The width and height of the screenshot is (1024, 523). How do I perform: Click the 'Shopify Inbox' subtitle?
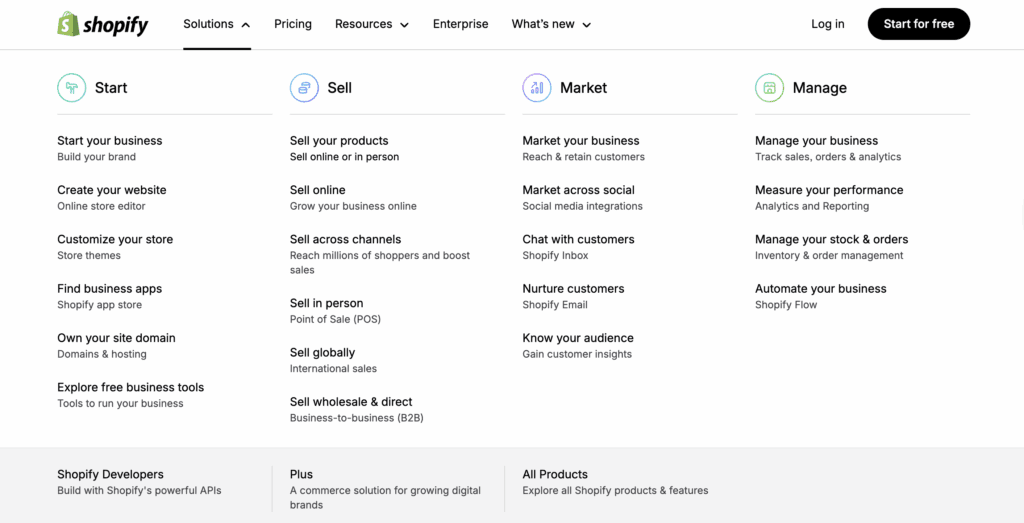coord(555,255)
